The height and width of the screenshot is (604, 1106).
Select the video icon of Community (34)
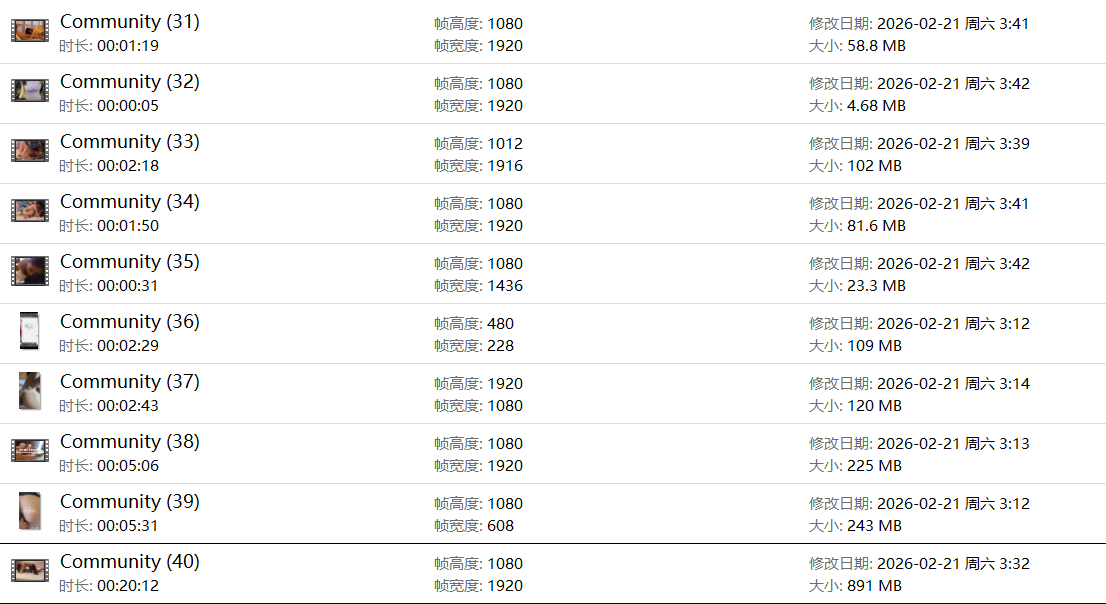tap(30, 211)
